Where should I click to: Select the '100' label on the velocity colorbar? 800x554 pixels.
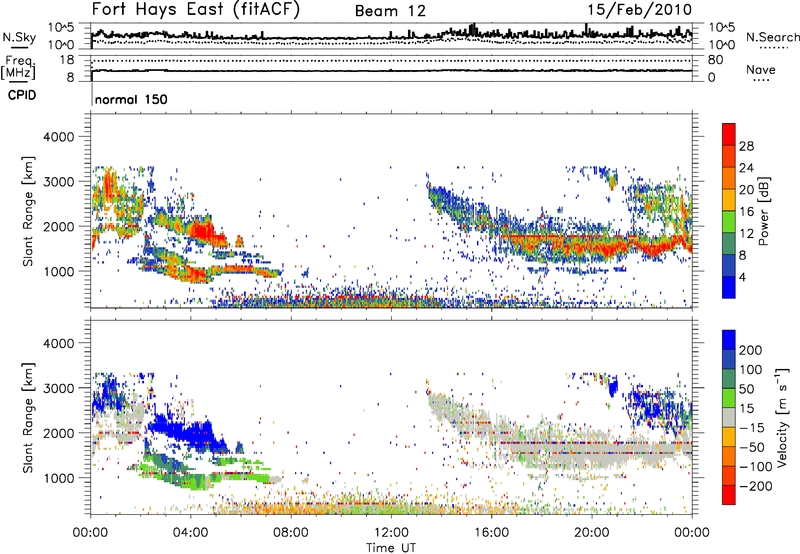pos(751,369)
